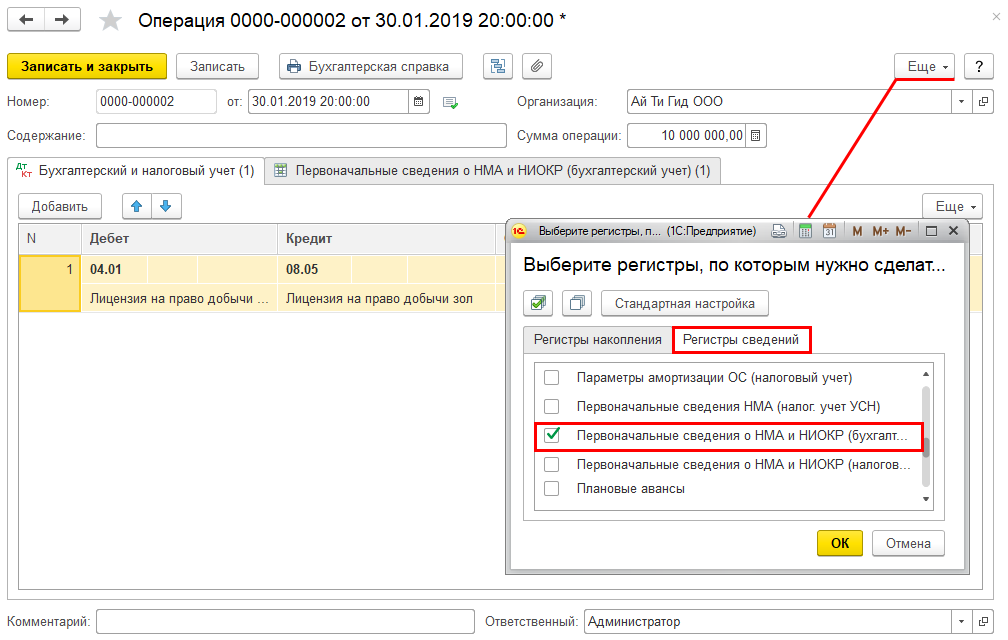1008x640 pixels.
Task: Open top Еще menu dropdown
Action: point(924,66)
